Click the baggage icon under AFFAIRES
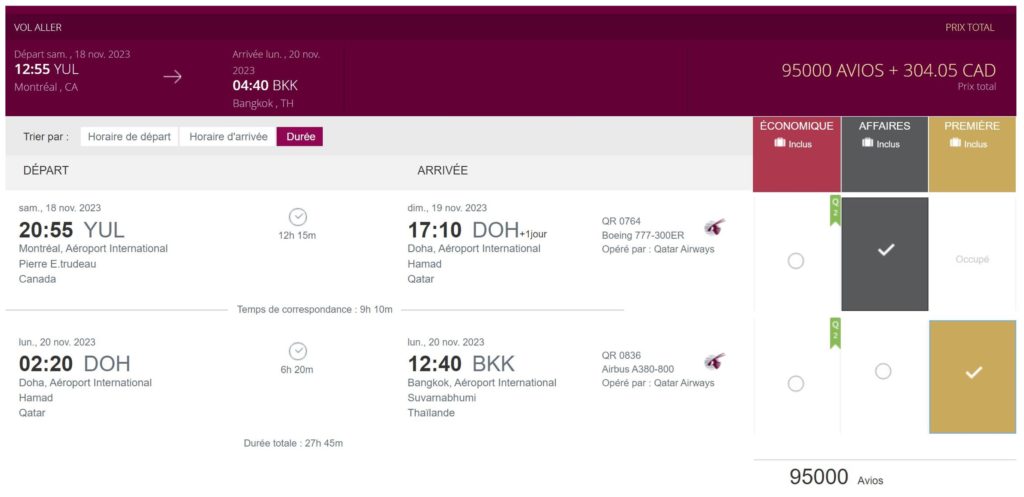 [x=868, y=143]
